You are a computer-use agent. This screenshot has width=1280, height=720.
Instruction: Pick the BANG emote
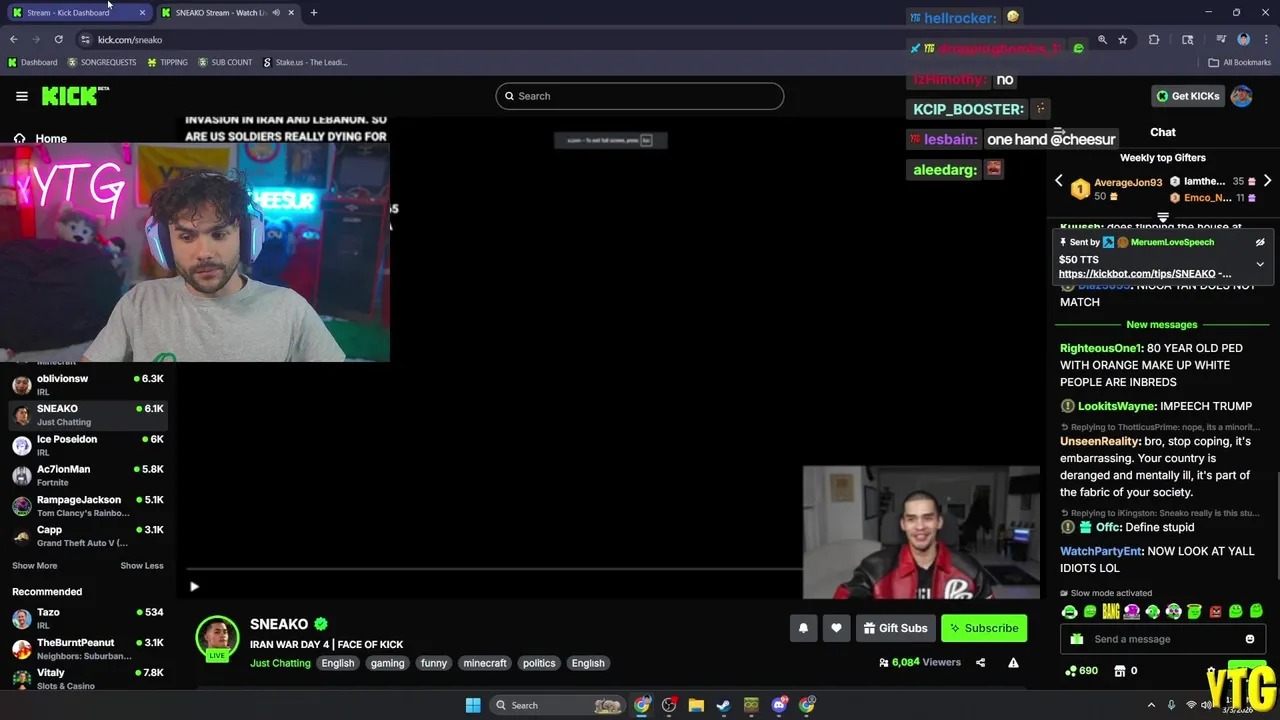pos(1111,611)
